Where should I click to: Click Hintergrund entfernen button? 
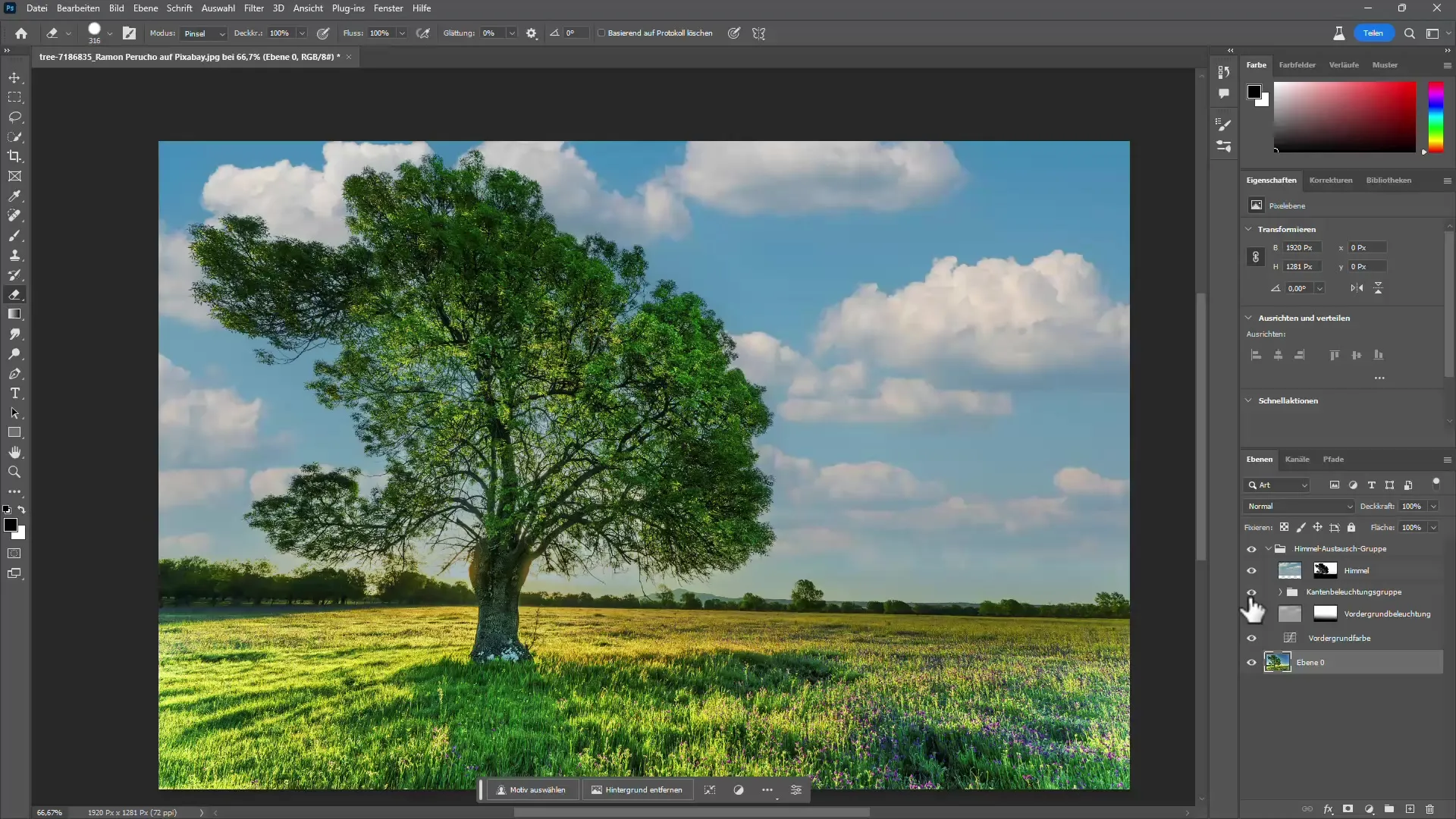(638, 790)
